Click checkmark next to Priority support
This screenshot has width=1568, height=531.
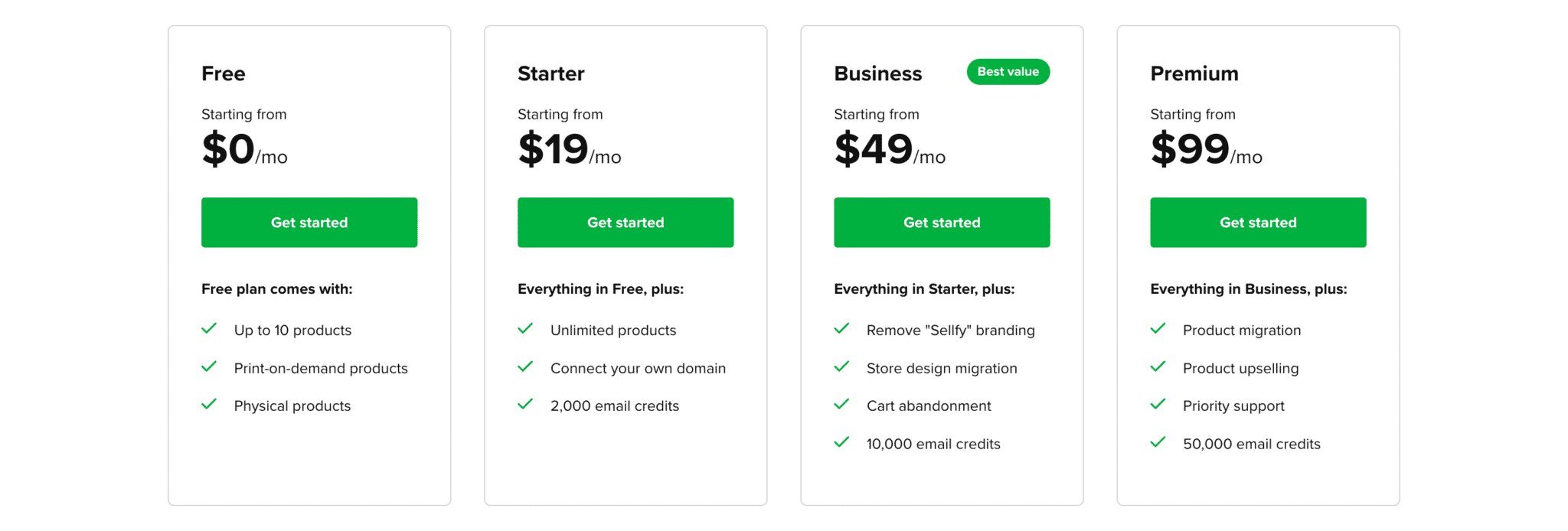coord(1158,404)
